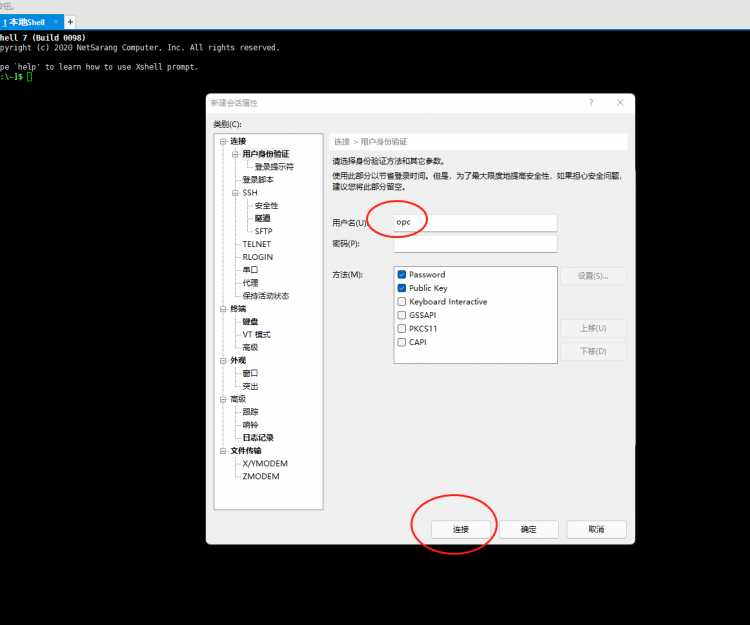750x625 pixels.
Task: Select 响铃 in the category tree
Action: click(250, 425)
